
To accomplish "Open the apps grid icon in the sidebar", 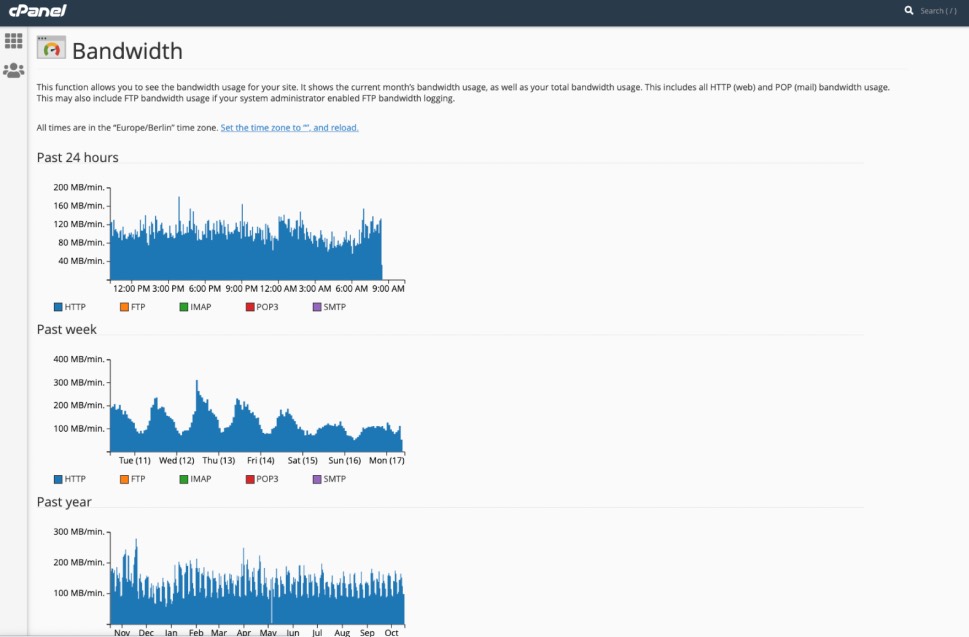I will pyautogui.click(x=13, y=40).
